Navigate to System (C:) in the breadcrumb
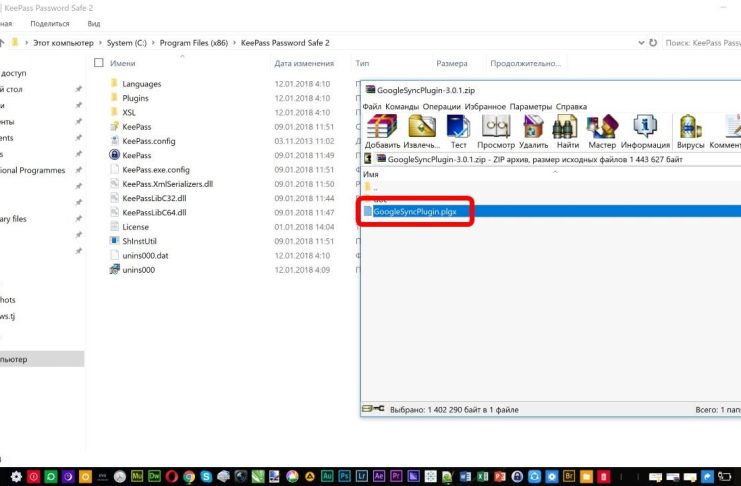This screenshot has height=486, width=741. pos(127,43)
